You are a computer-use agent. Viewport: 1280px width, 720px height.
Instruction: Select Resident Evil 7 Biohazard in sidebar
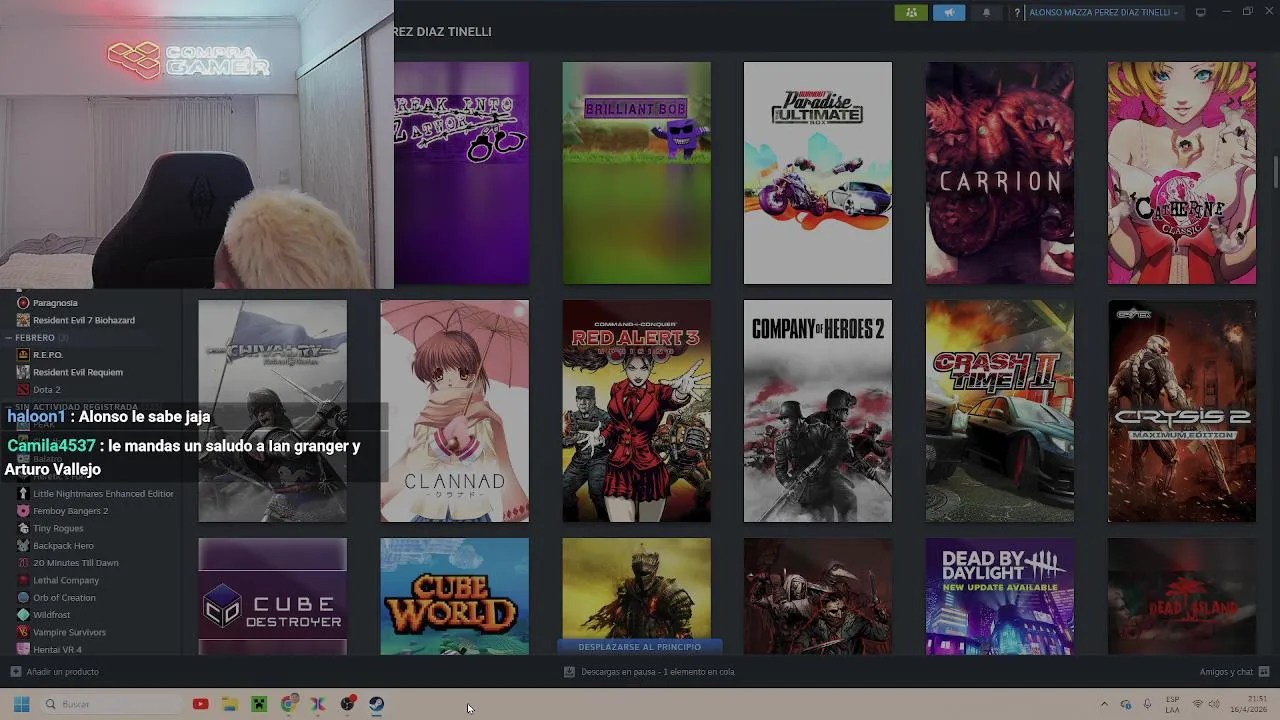(83, 320)
